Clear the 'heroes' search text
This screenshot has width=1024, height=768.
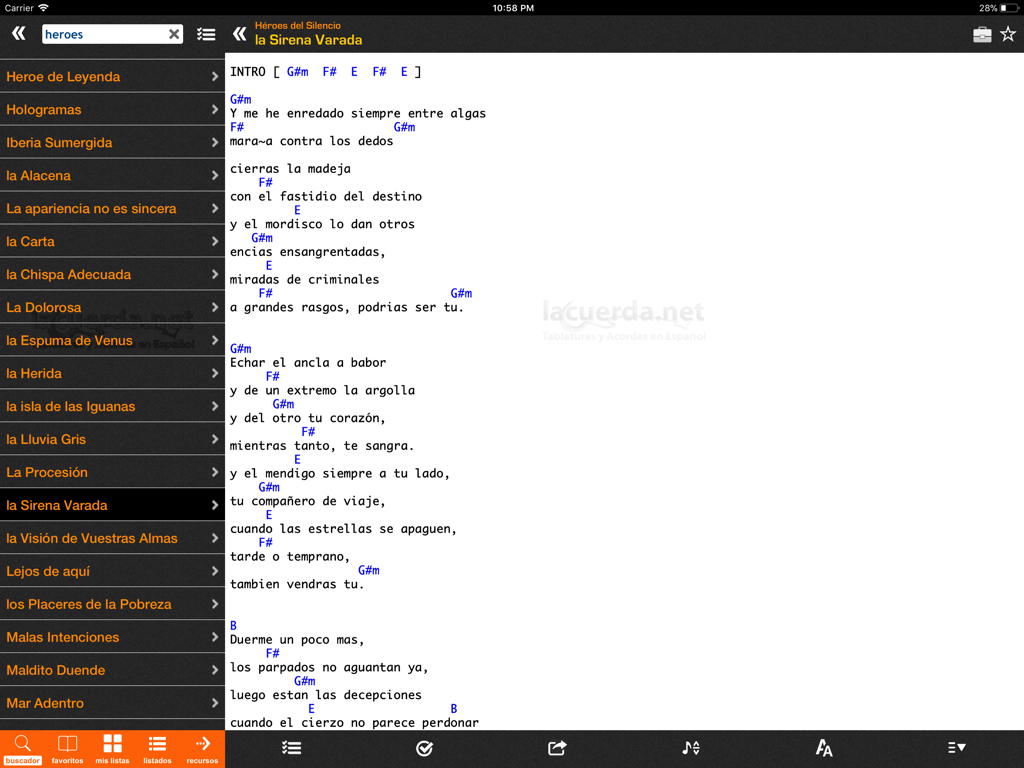(174, 34)
